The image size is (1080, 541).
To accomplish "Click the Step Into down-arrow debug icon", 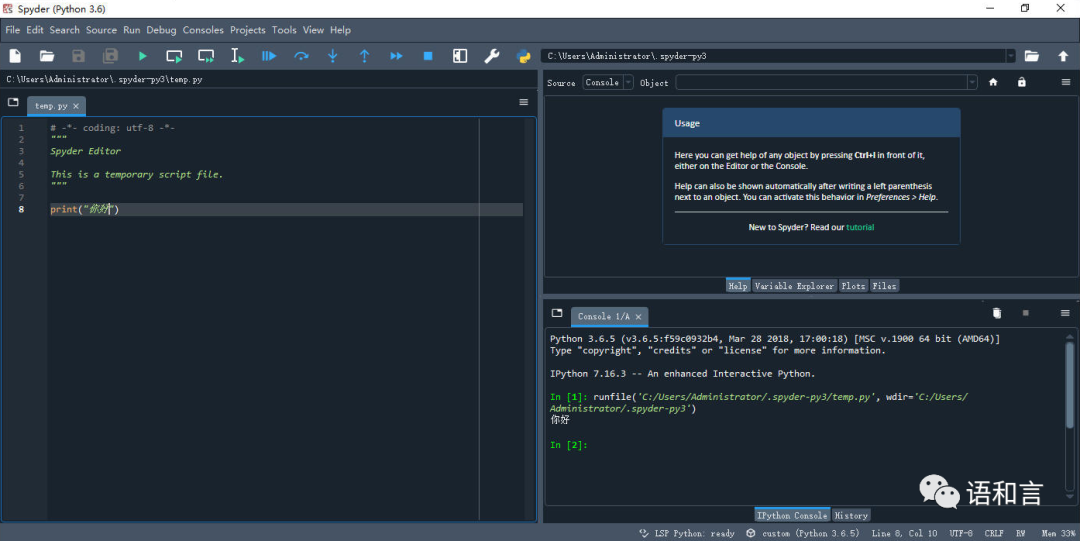I will [333, 56].
